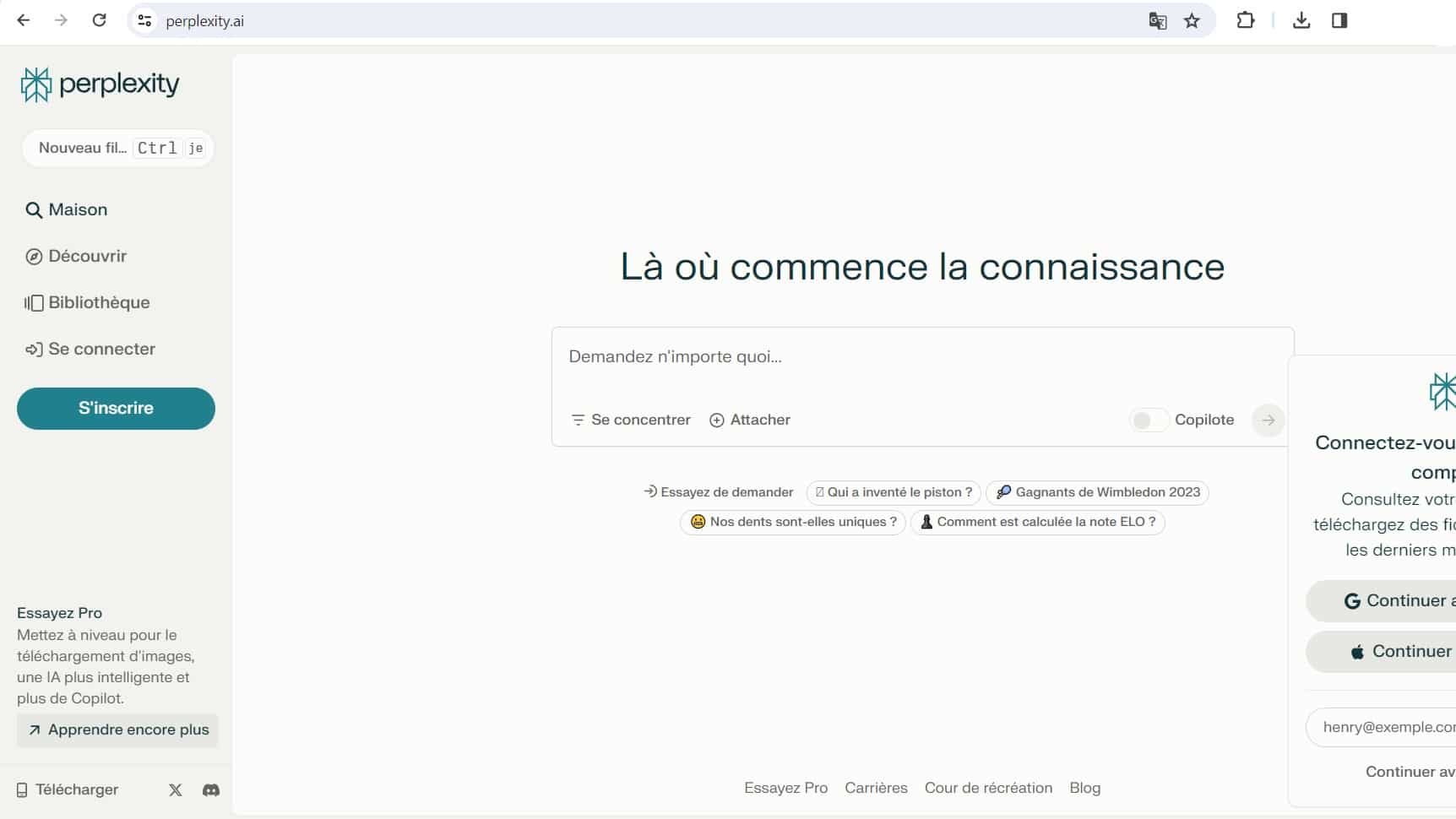Enable the Copilote toggle switch
The image size is (1456, 819).
click(1148, 420)
